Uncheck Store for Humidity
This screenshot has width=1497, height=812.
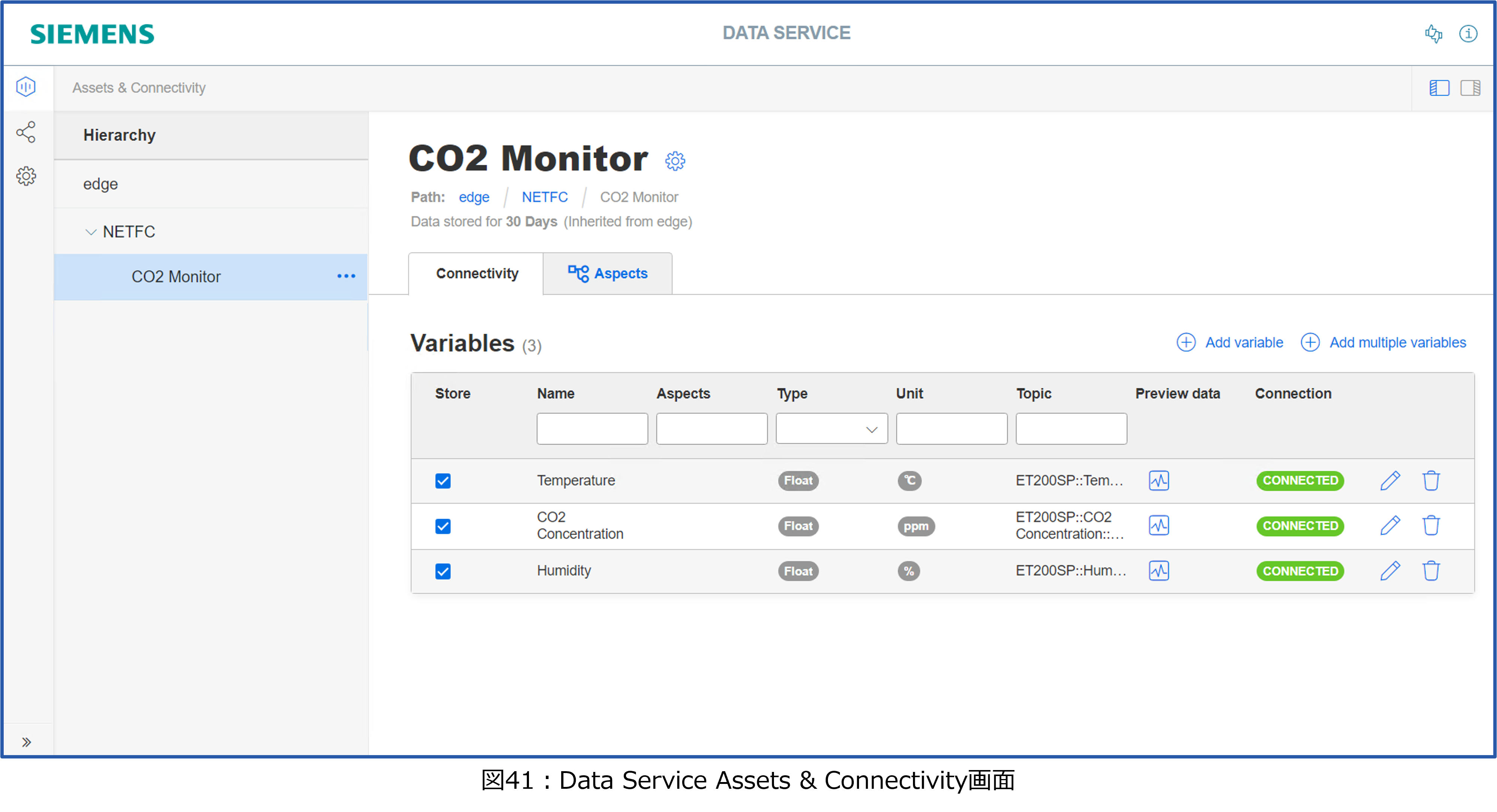[443, 572]
